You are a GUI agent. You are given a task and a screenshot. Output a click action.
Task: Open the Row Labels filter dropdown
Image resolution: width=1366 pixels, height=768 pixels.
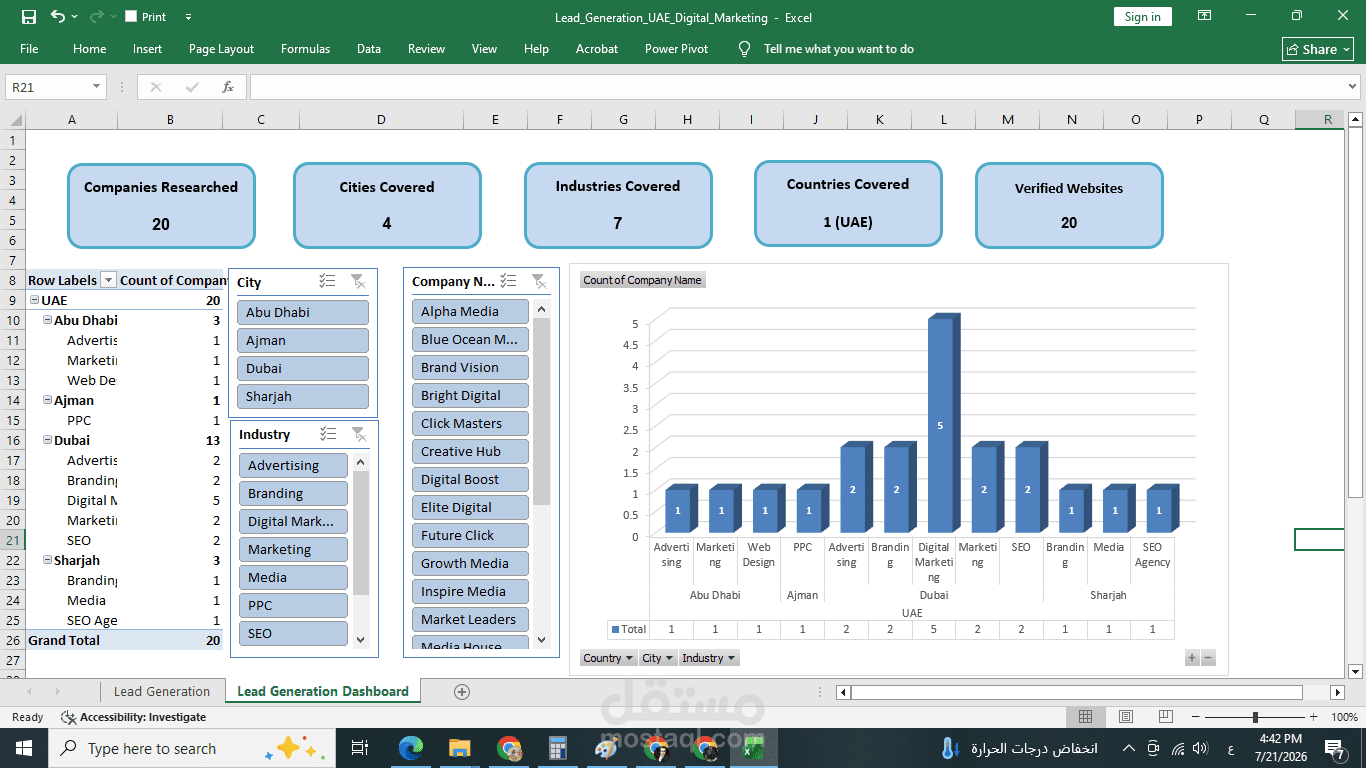click(x=109, y=280)
